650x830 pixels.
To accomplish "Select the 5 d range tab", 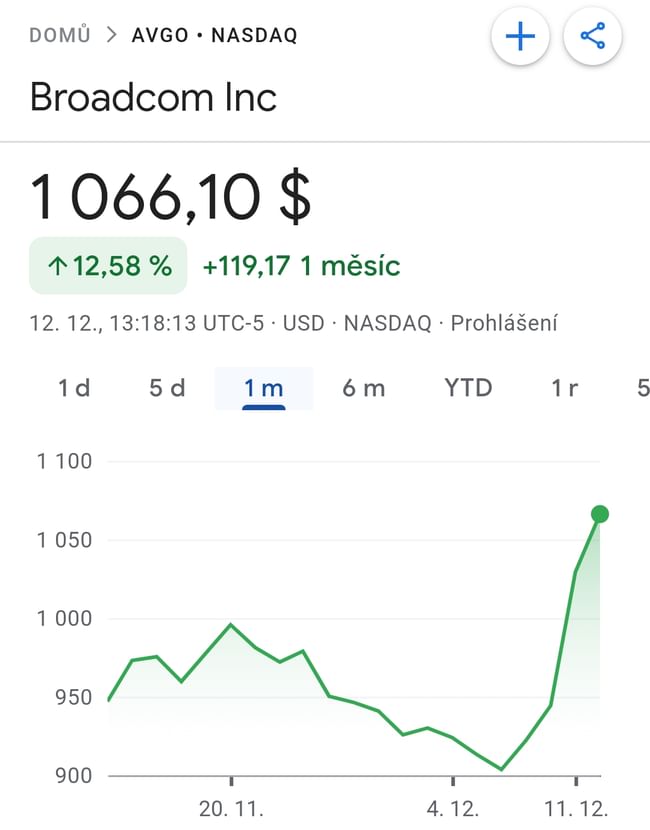I will coord(167,388).
